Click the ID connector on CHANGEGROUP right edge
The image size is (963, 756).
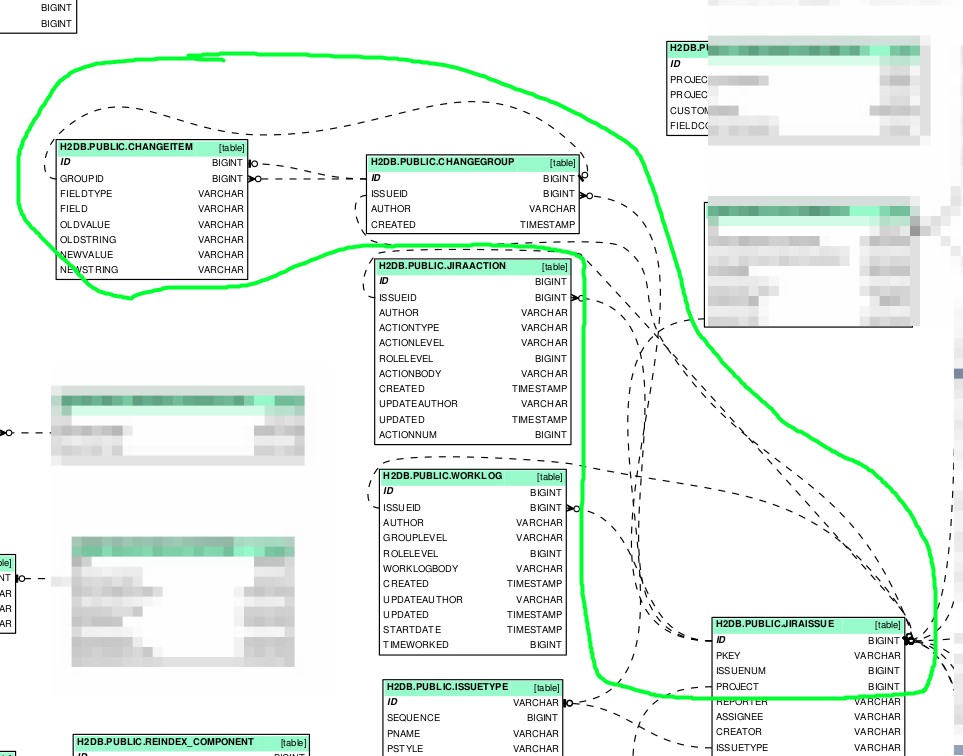[583, 176]
